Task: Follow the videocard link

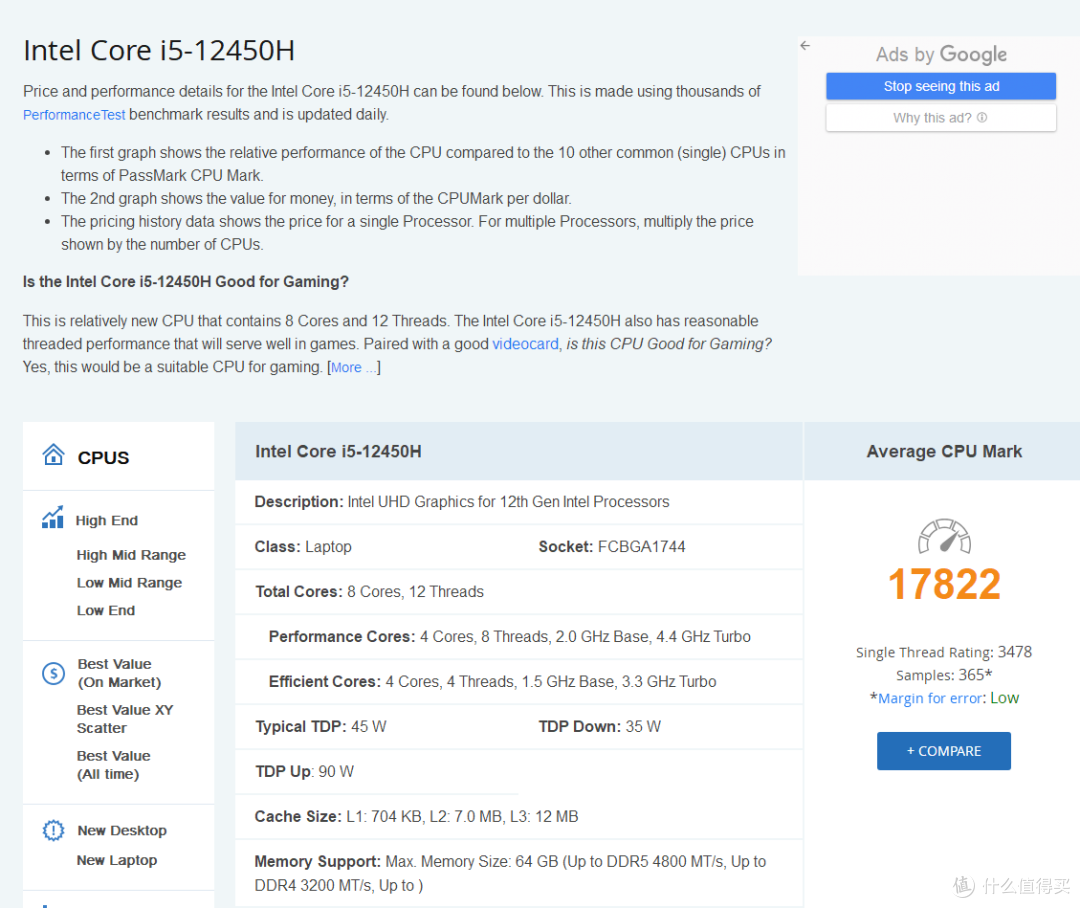Action: click(525, 344)
